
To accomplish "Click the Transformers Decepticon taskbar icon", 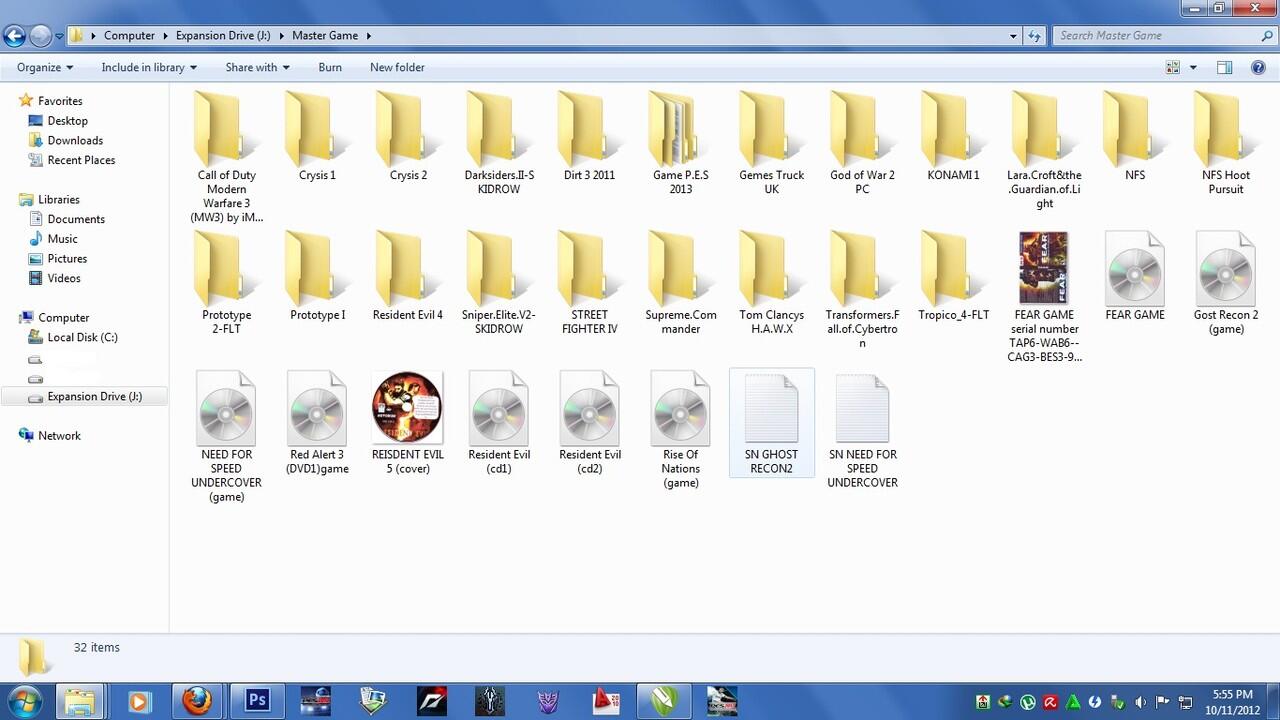I will (x=548, y=701).
